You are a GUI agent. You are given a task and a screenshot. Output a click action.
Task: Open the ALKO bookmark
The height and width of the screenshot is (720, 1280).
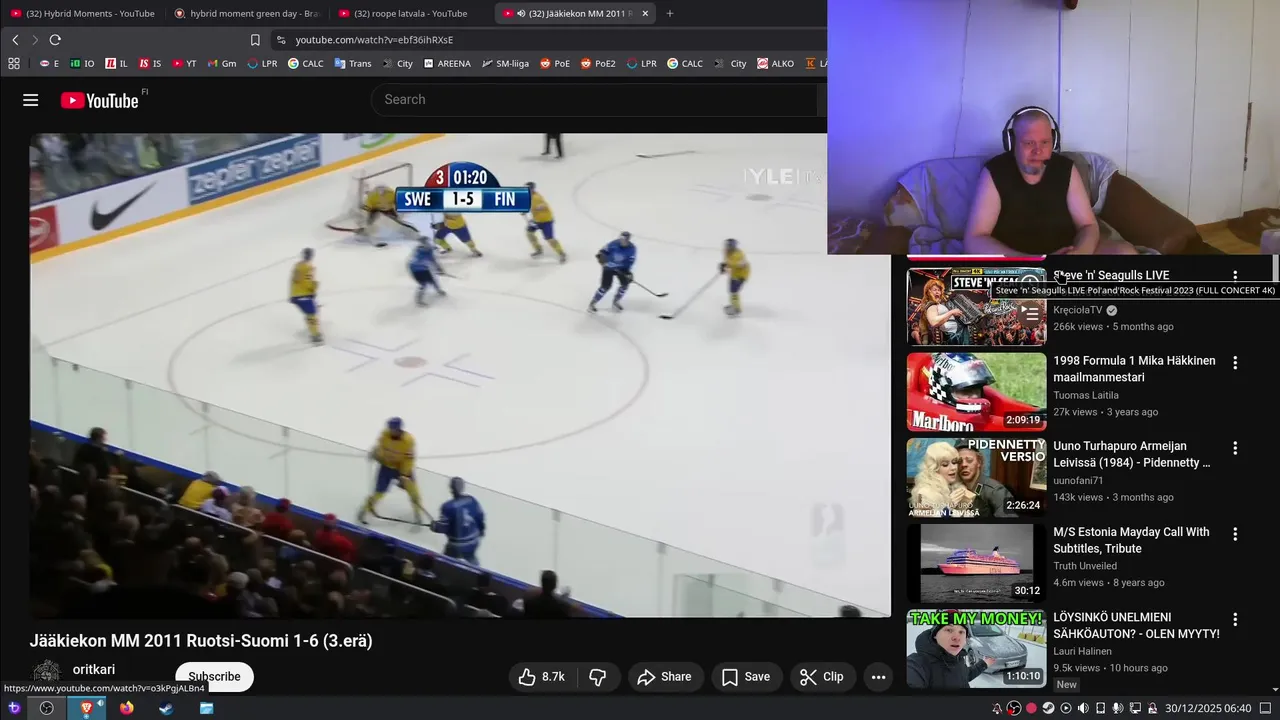coord(775,63)
